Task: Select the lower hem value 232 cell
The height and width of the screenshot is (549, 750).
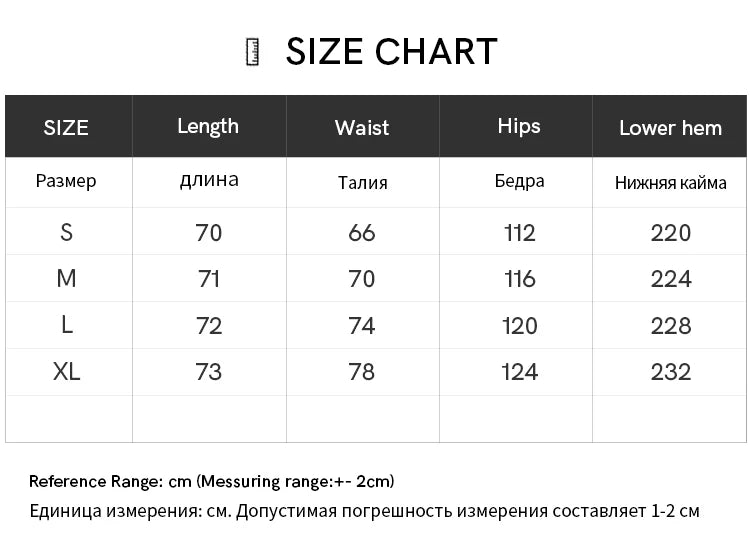Action: [670, 372]
